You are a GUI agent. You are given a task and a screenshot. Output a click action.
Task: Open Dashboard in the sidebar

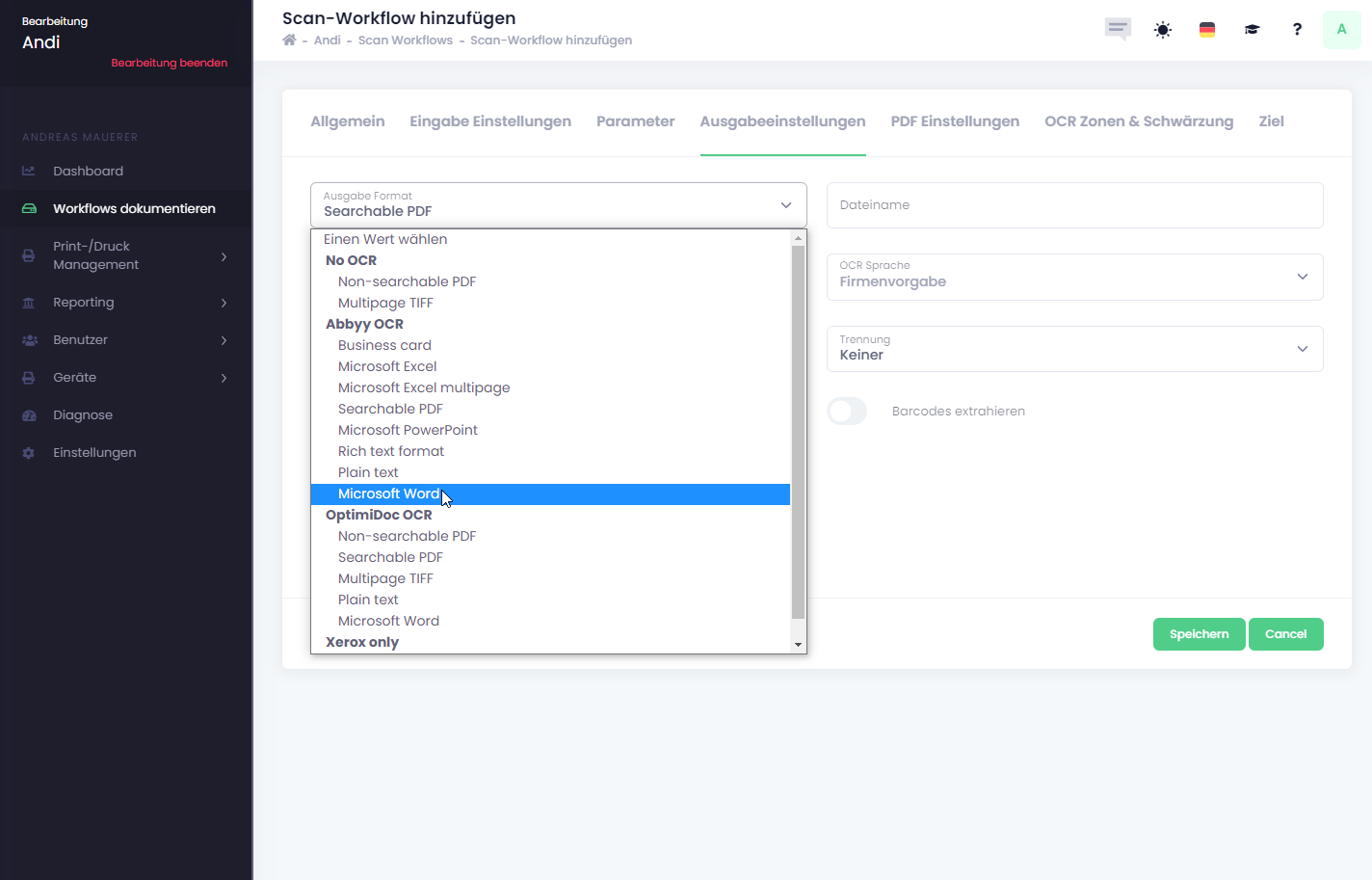pyautogui.click(x=89, y=171)
